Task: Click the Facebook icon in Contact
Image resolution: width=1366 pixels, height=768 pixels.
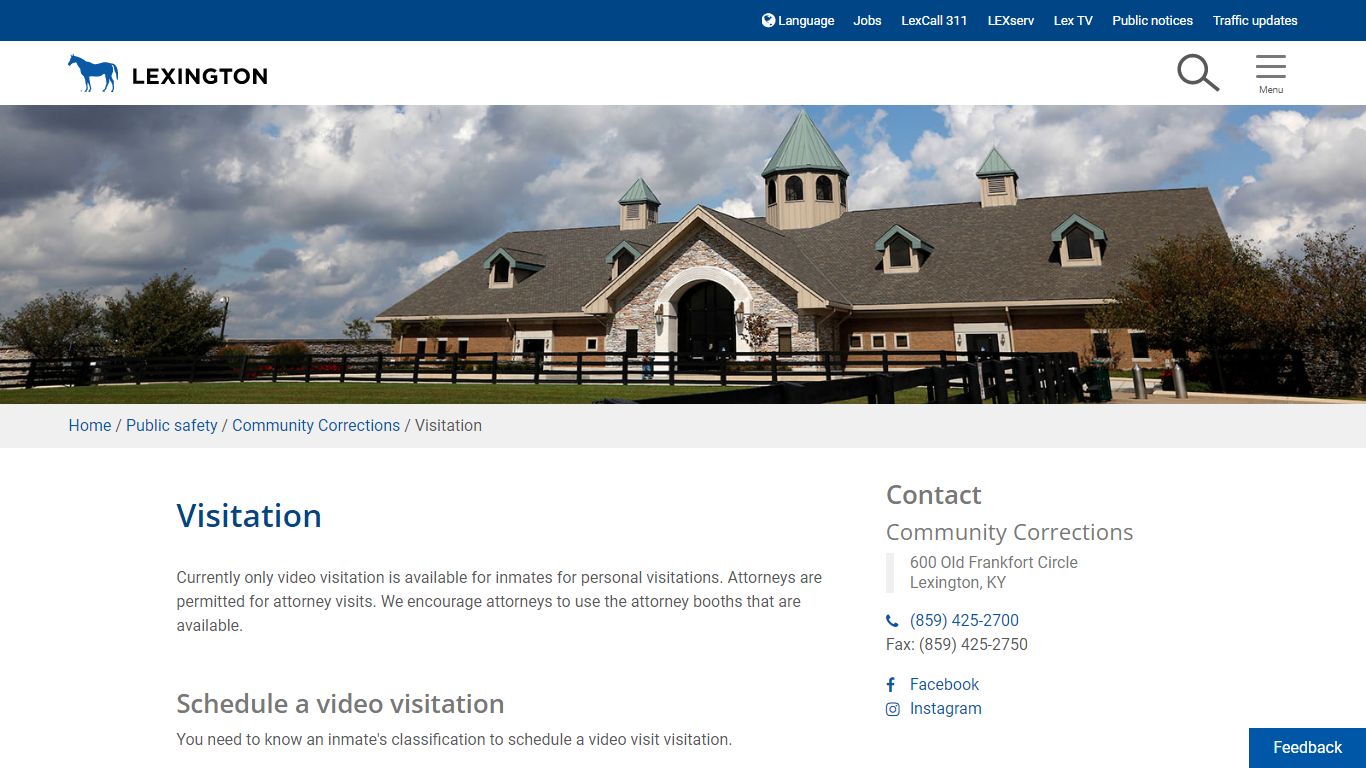Action: 891,685
